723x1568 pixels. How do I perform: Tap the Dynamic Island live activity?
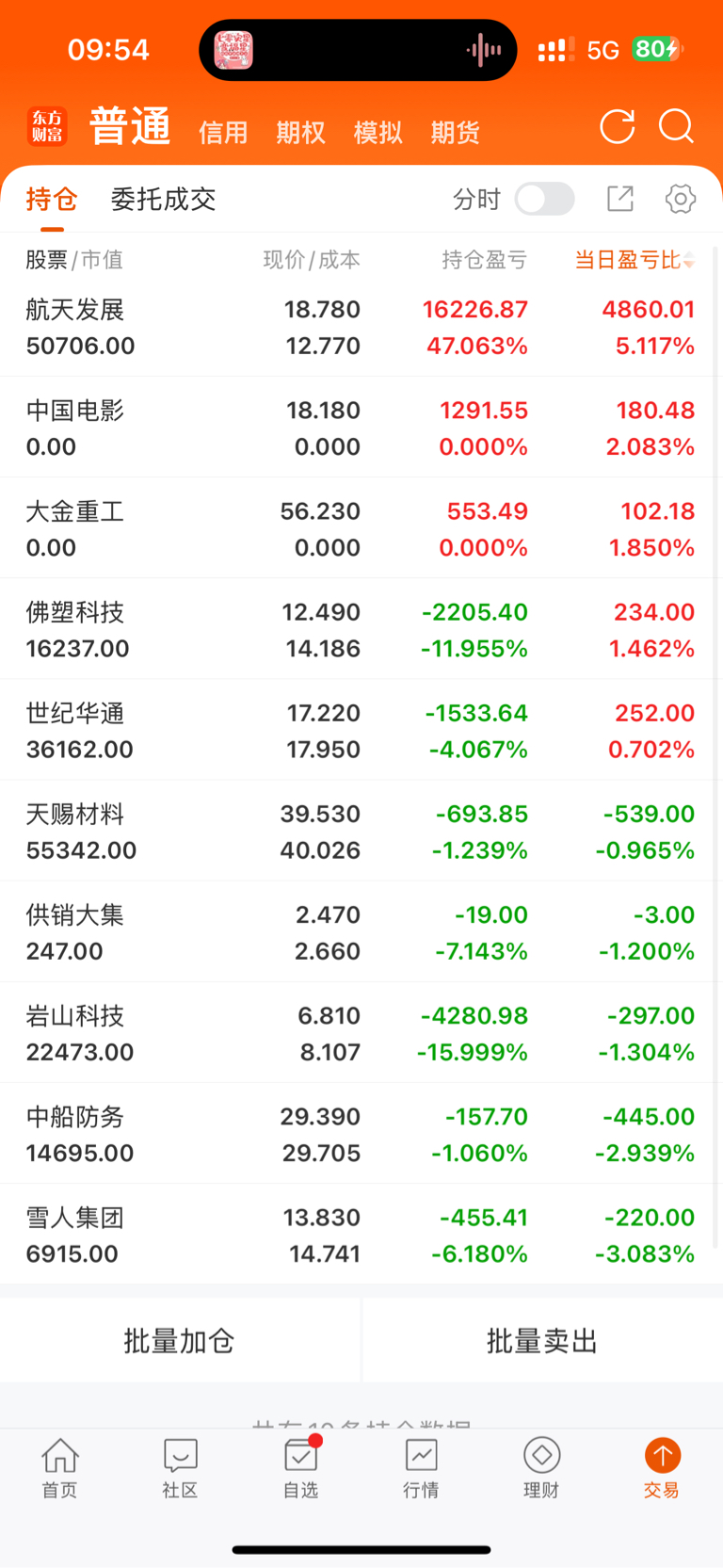(358, 50)
